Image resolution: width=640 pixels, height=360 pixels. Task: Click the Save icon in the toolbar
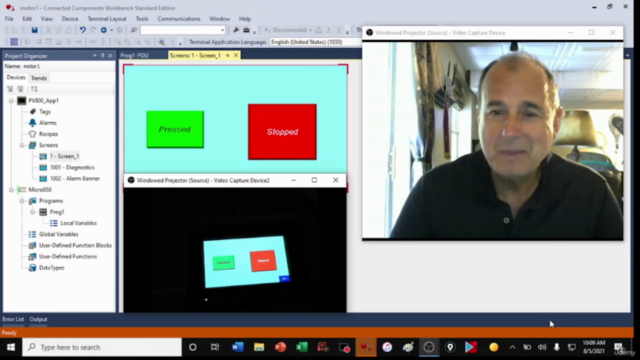[35, 30]
